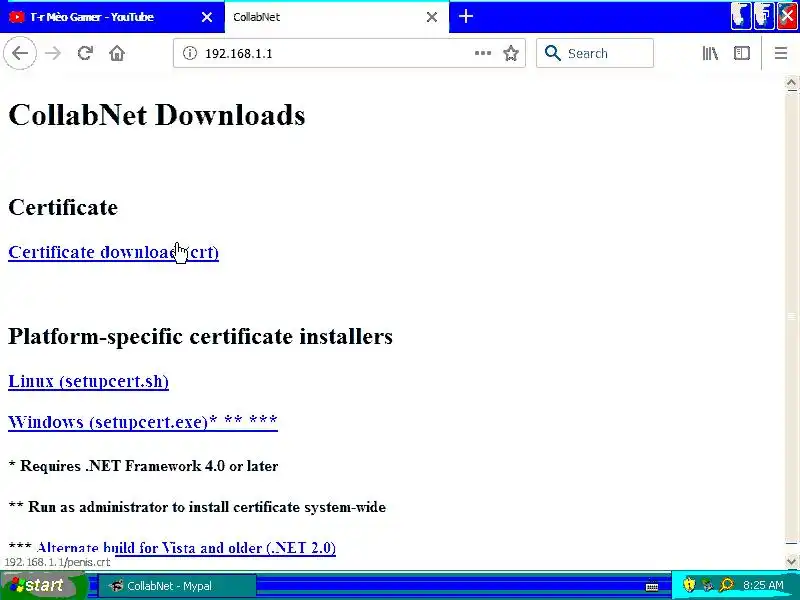Click the magnifier tray icon
Screen dimensions: 800x600
pyautogui.click(x=727, y=585)
